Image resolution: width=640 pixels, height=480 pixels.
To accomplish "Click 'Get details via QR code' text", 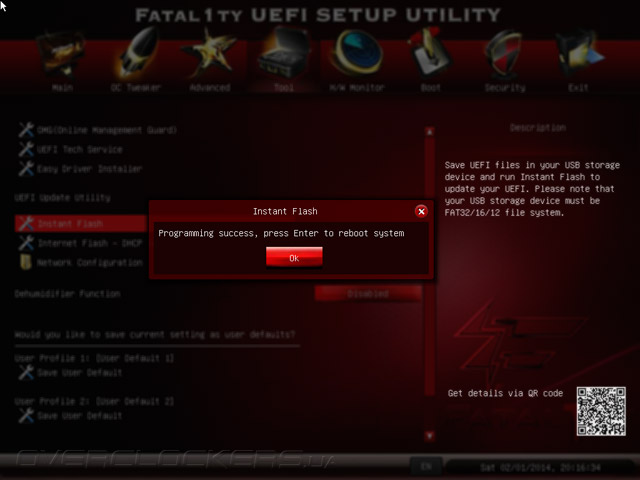I will [505, 393].
